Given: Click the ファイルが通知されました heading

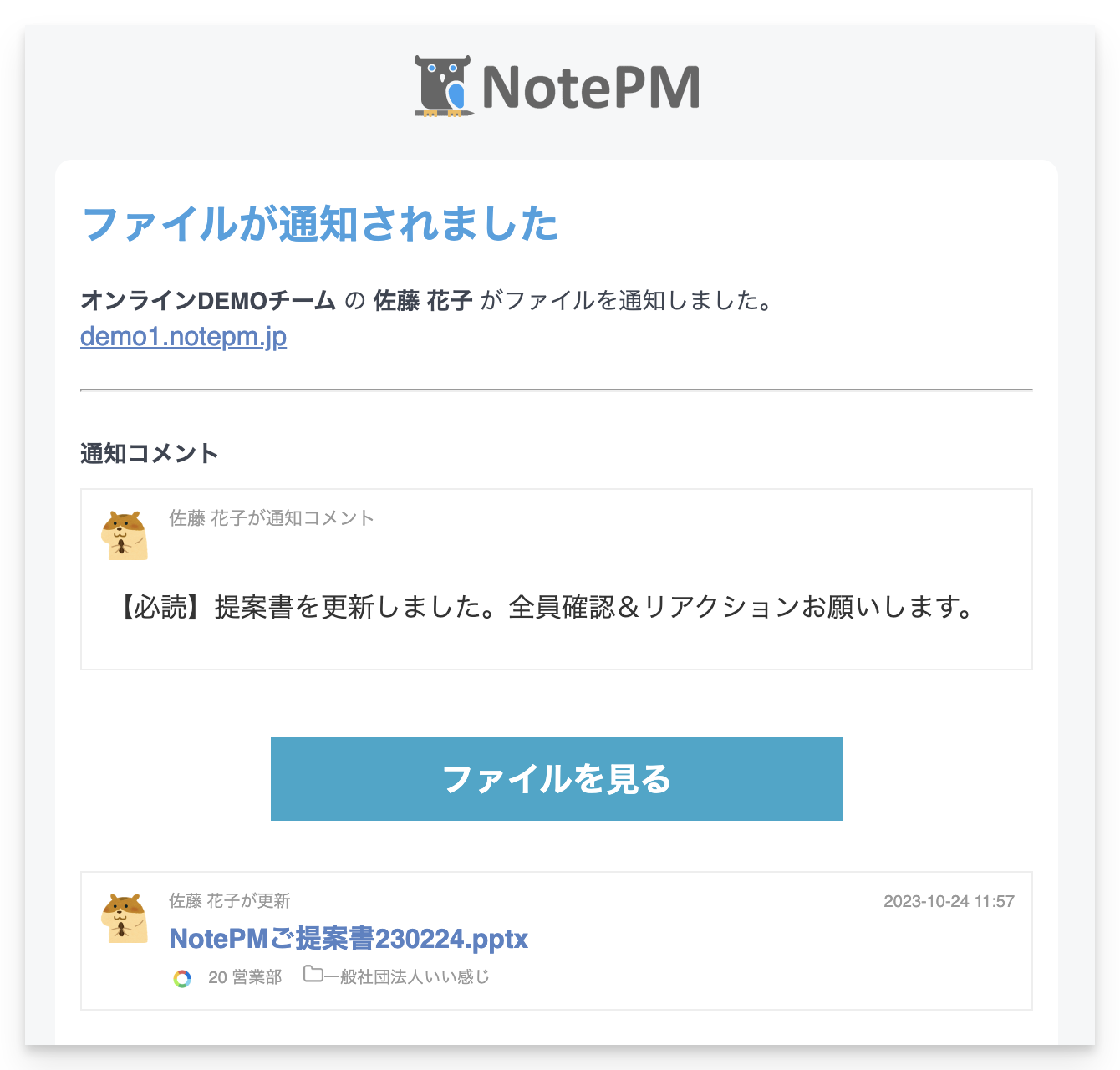Looking at the screenshot, I should [320, 224].
